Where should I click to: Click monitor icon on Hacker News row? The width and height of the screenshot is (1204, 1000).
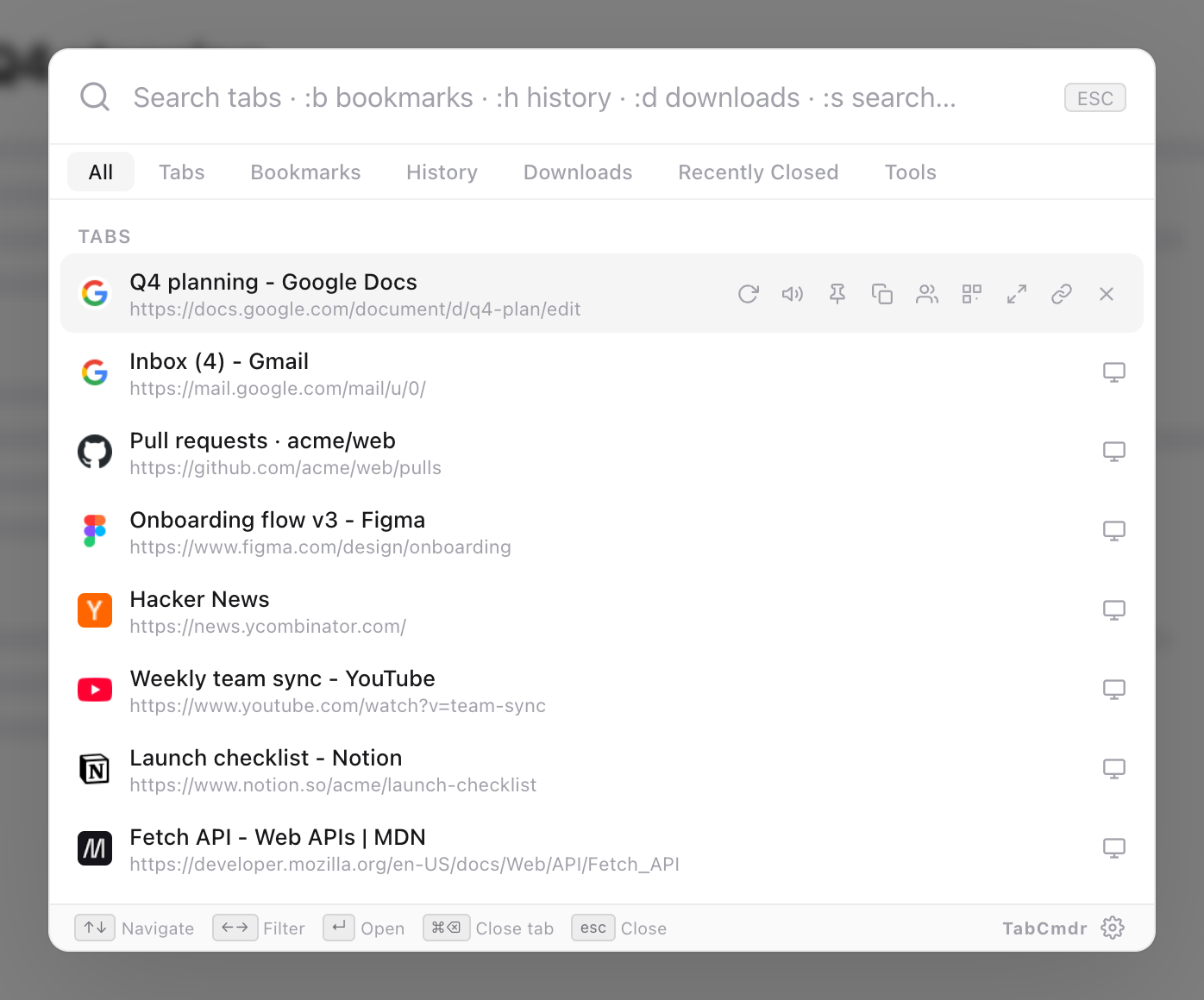(x=1114, y=610)
